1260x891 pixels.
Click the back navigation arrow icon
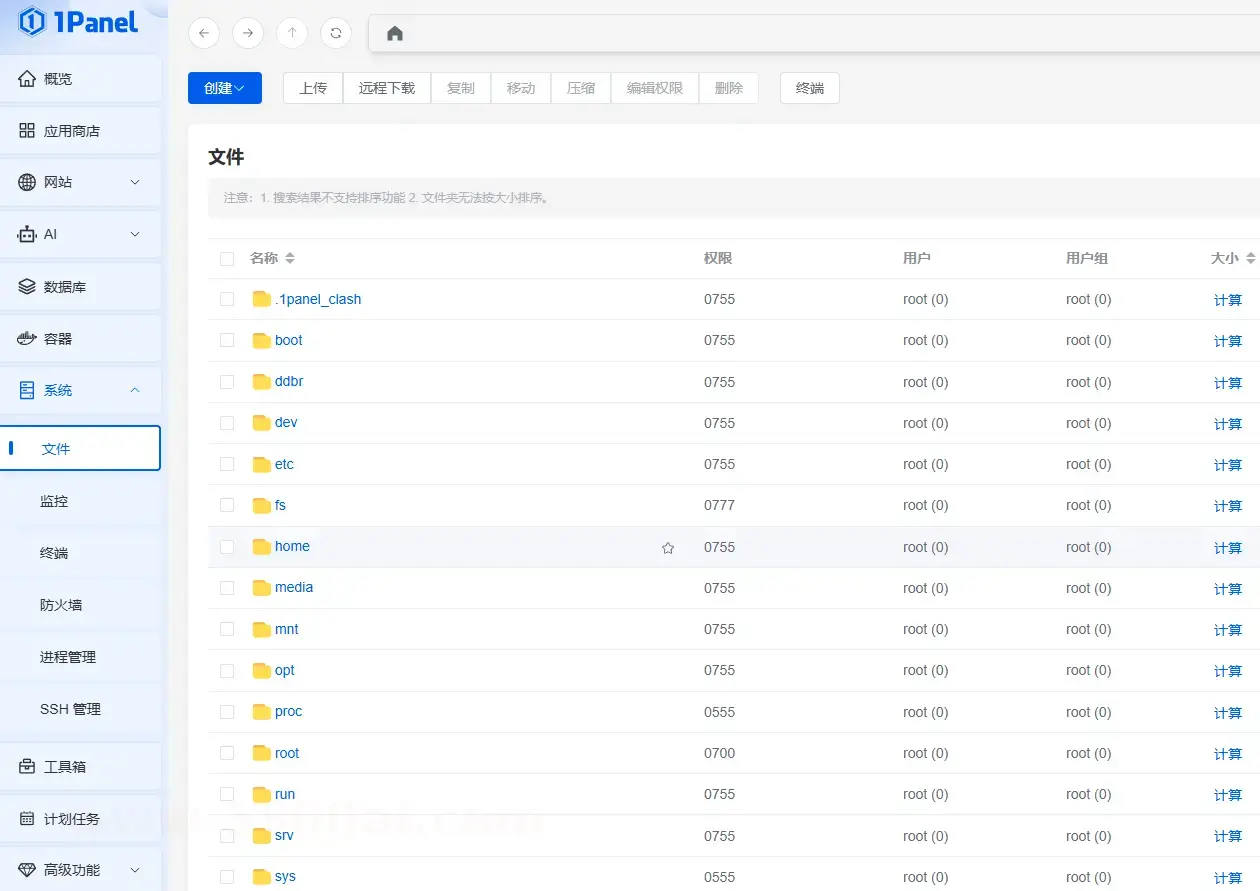(204, 33)
